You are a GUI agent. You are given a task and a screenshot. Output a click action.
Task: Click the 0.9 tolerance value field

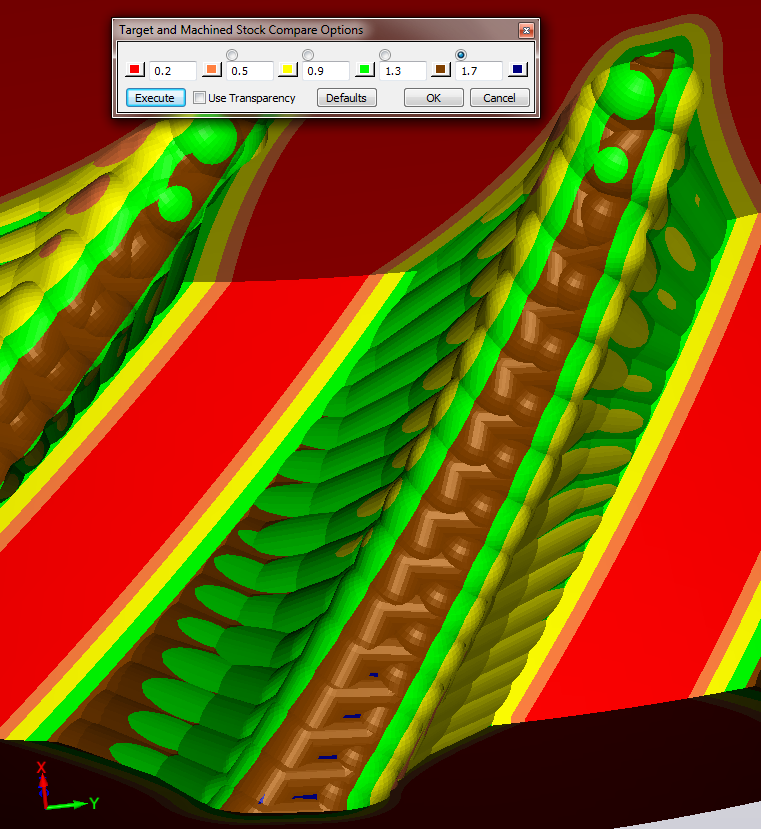pyautogui.click(x=326, y=71)
